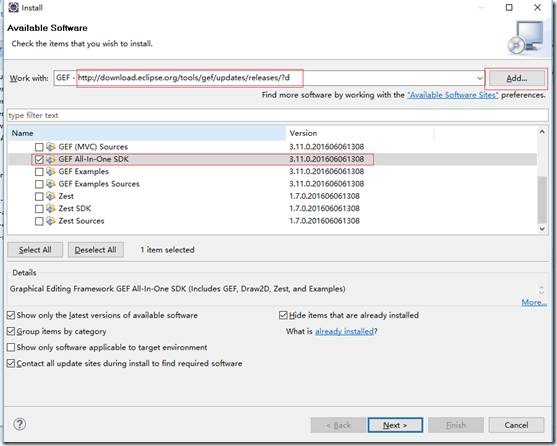
Task: Open the Work with dropdown arrow
Action: (480, 78)
